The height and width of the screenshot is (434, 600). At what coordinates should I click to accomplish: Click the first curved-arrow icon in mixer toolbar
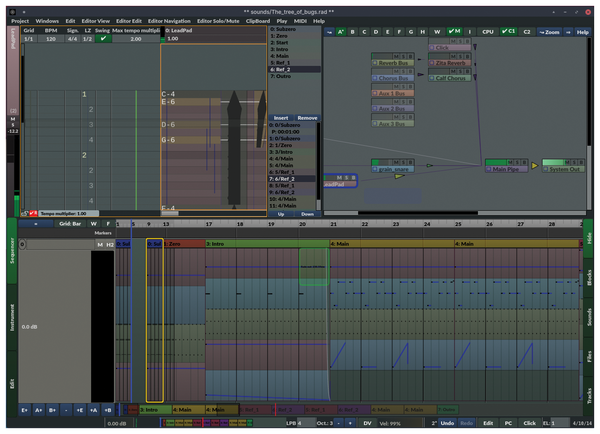click(329, 32)
